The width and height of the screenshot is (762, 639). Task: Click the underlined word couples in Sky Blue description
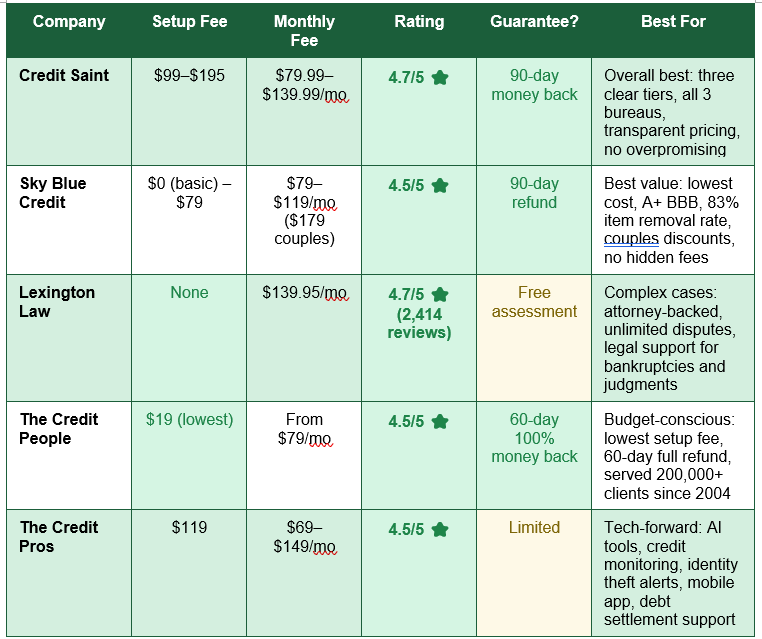point(631,239)
